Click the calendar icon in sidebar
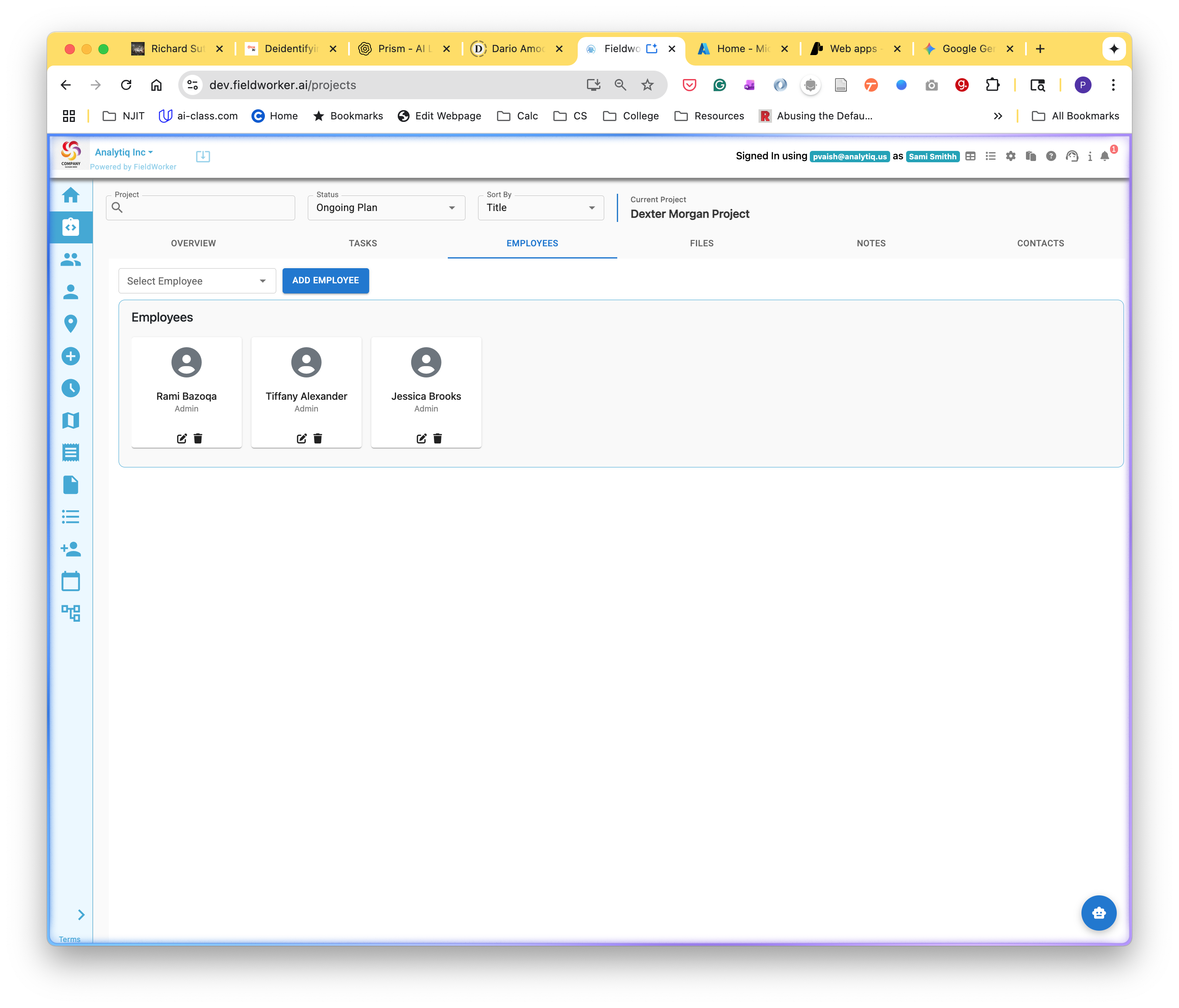 pos(71,581)
